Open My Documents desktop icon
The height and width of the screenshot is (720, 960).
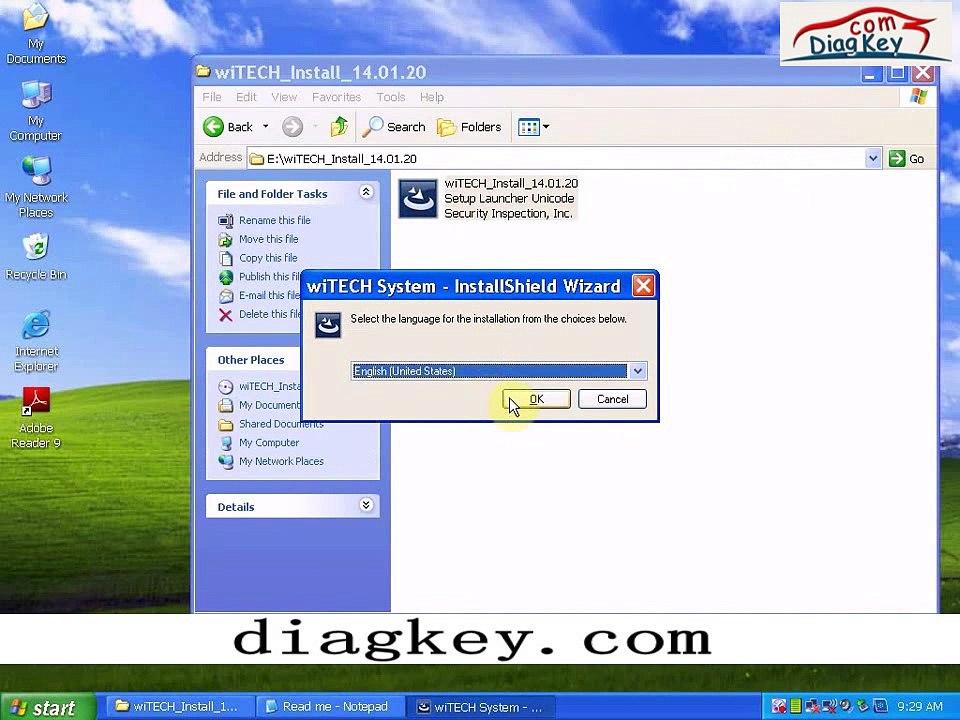coord(36,34)
